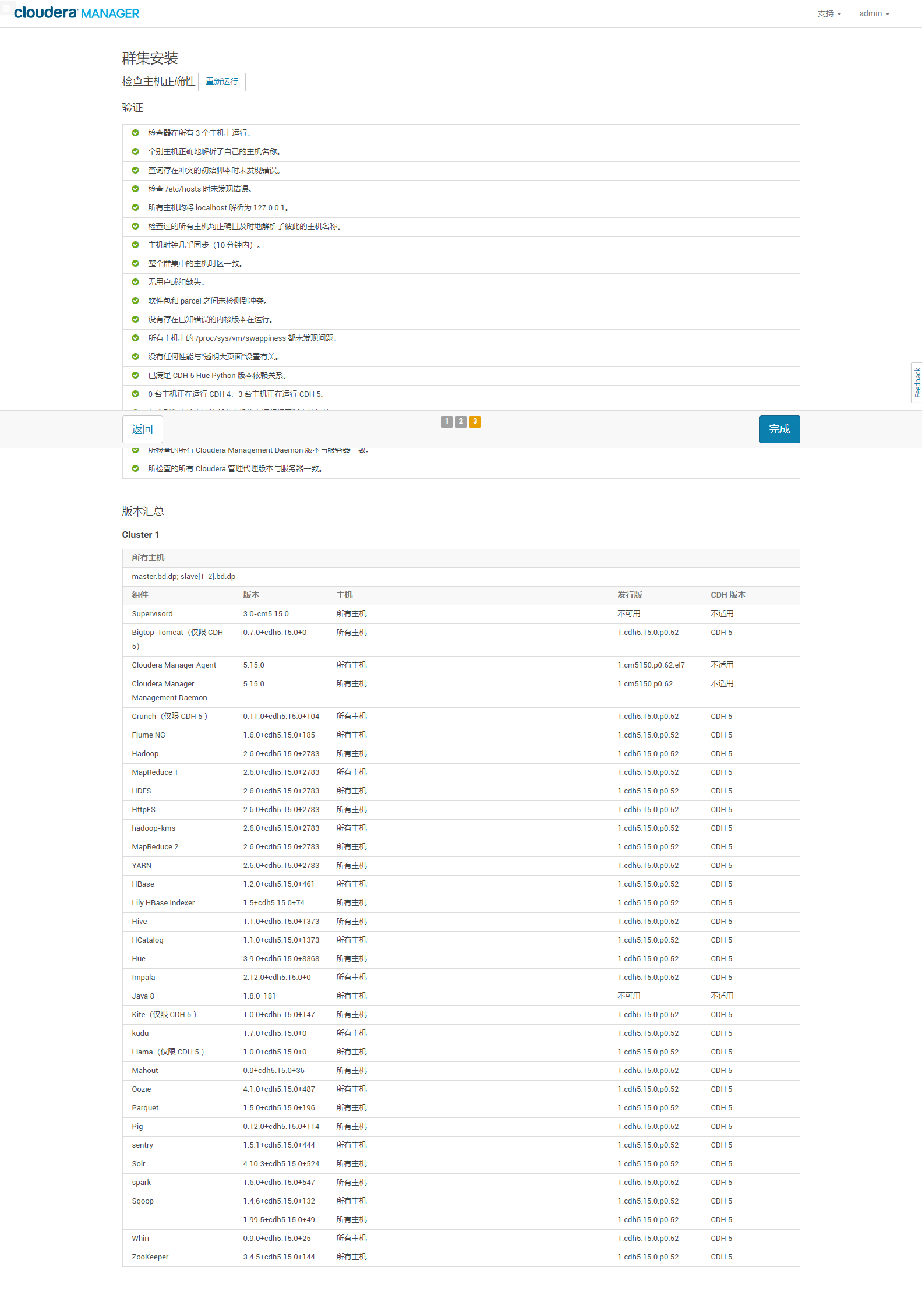Click version 3.0-cm5.15.0 cell
Screen dimensions: 922x1316
click(x=266, y=614)
